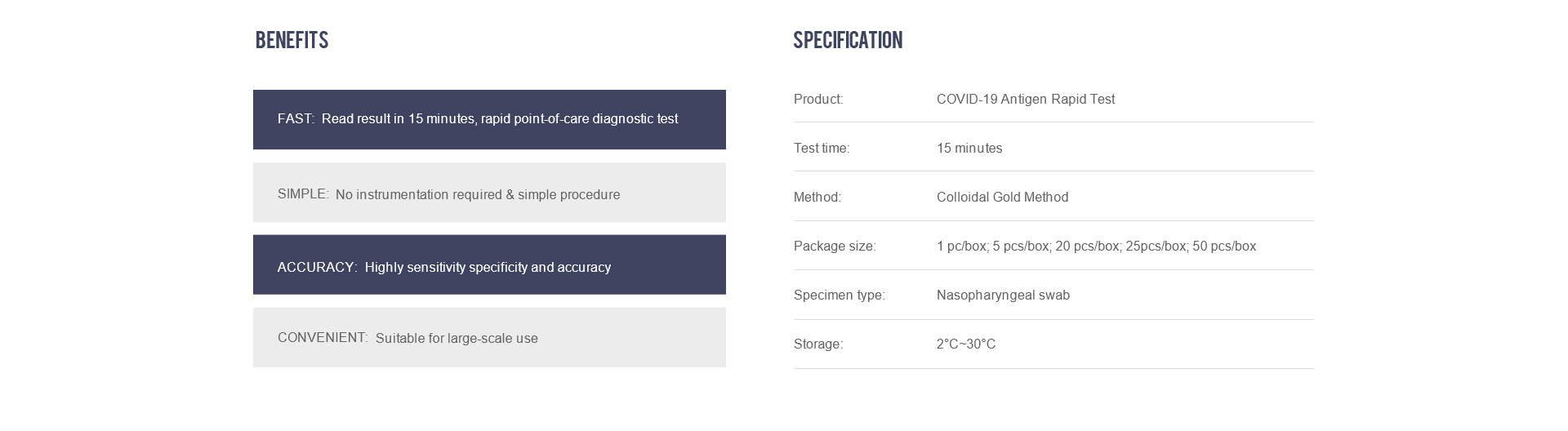Click the BENEFITS heading

[292, 40]
